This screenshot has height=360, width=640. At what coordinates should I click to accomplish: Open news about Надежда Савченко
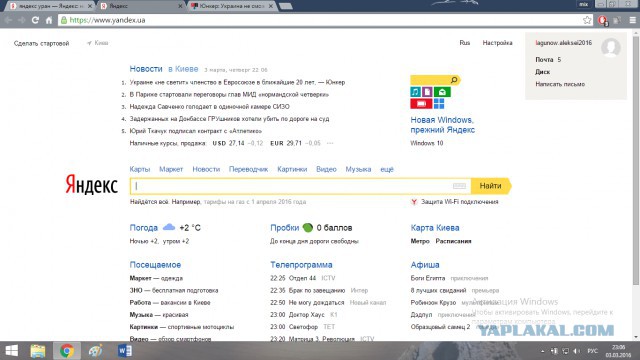[209, 107]
